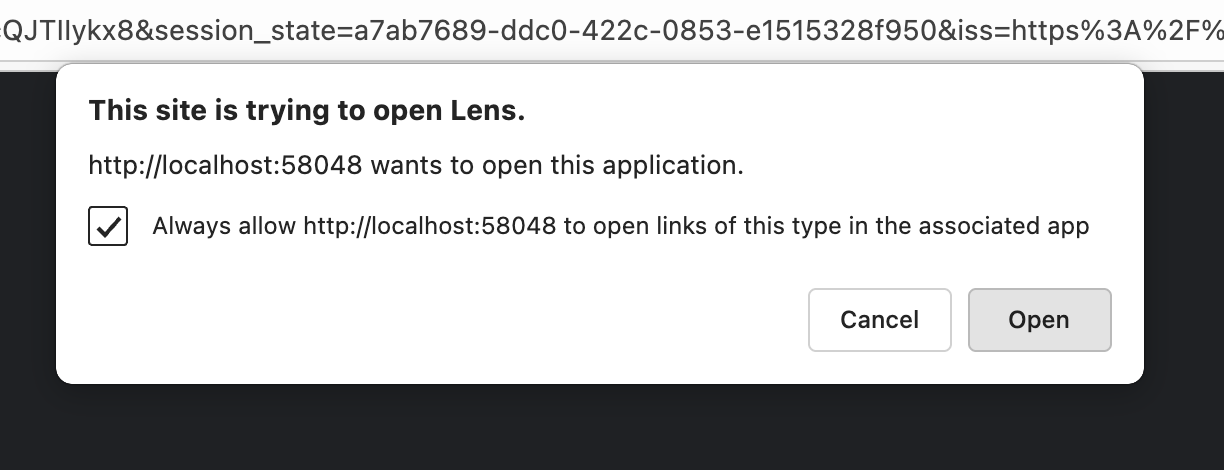Image resolution: width=1224 pixels, height=470 pixels.
Task: Click empty dialog space left of Cancel
Action: 450,320
